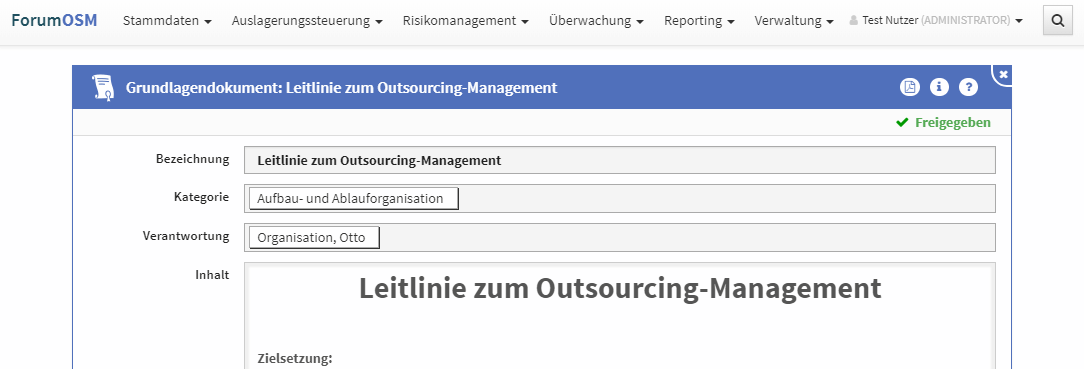
Task: Select the Aufbau- und Ablauforganisation category tag
Action: coord(354,198)
